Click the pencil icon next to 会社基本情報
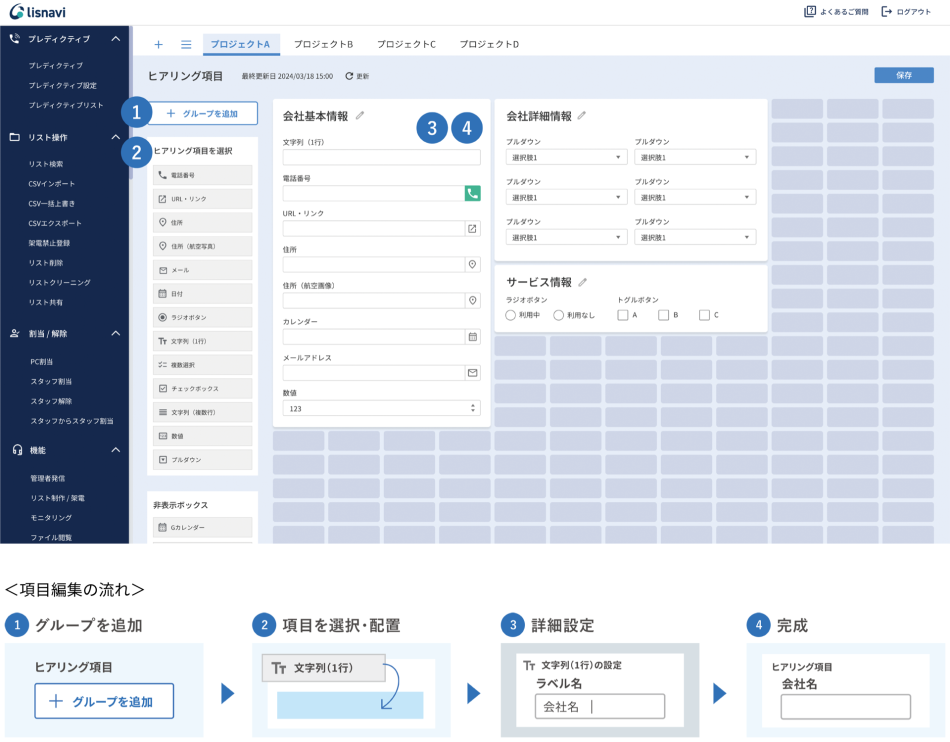Viewport: 950px width, 742px height. [360, 116]
